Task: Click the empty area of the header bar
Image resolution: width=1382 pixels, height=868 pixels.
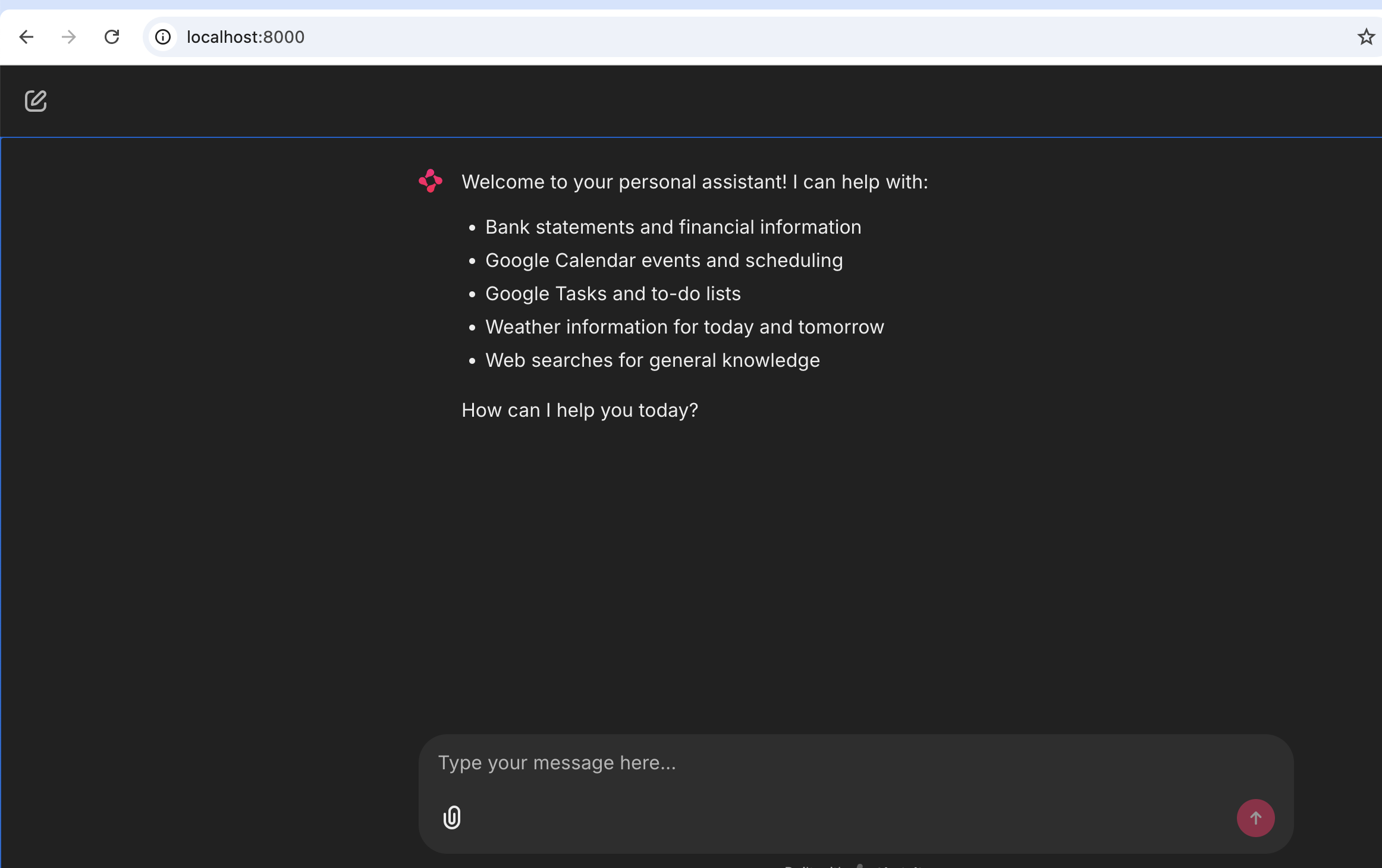Action: [x=714, y=101]
